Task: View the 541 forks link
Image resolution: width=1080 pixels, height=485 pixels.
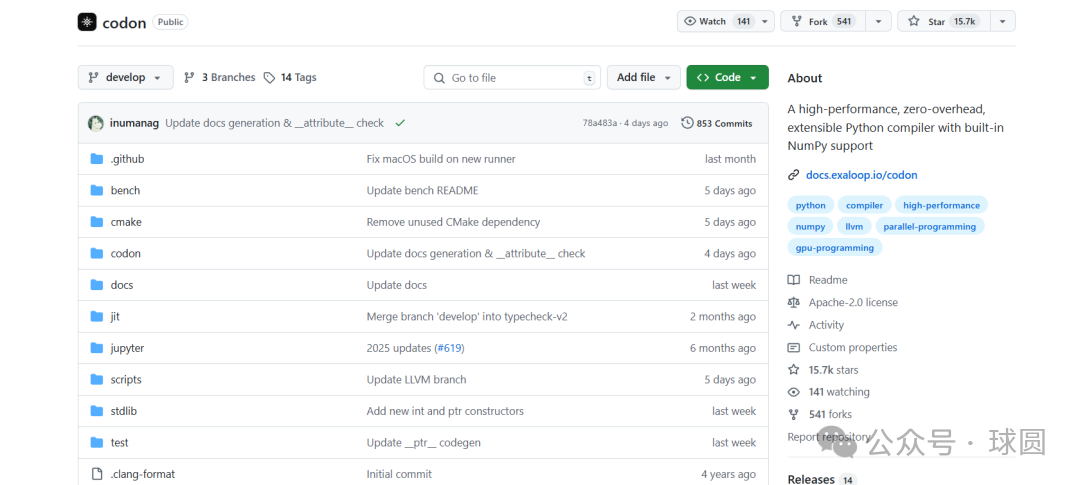Action: (x=820, y=415)
